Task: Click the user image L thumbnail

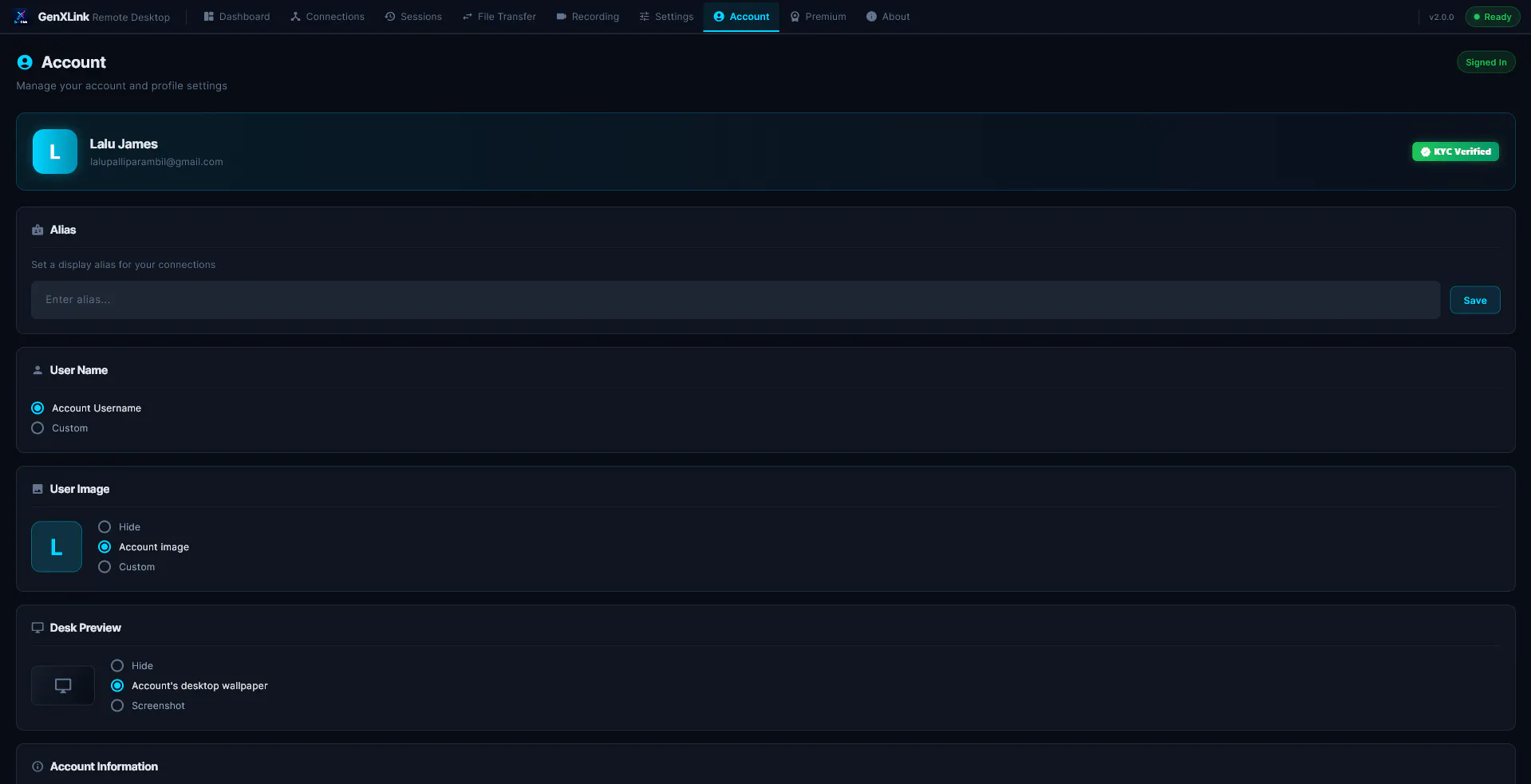Action: pos(57,547)
